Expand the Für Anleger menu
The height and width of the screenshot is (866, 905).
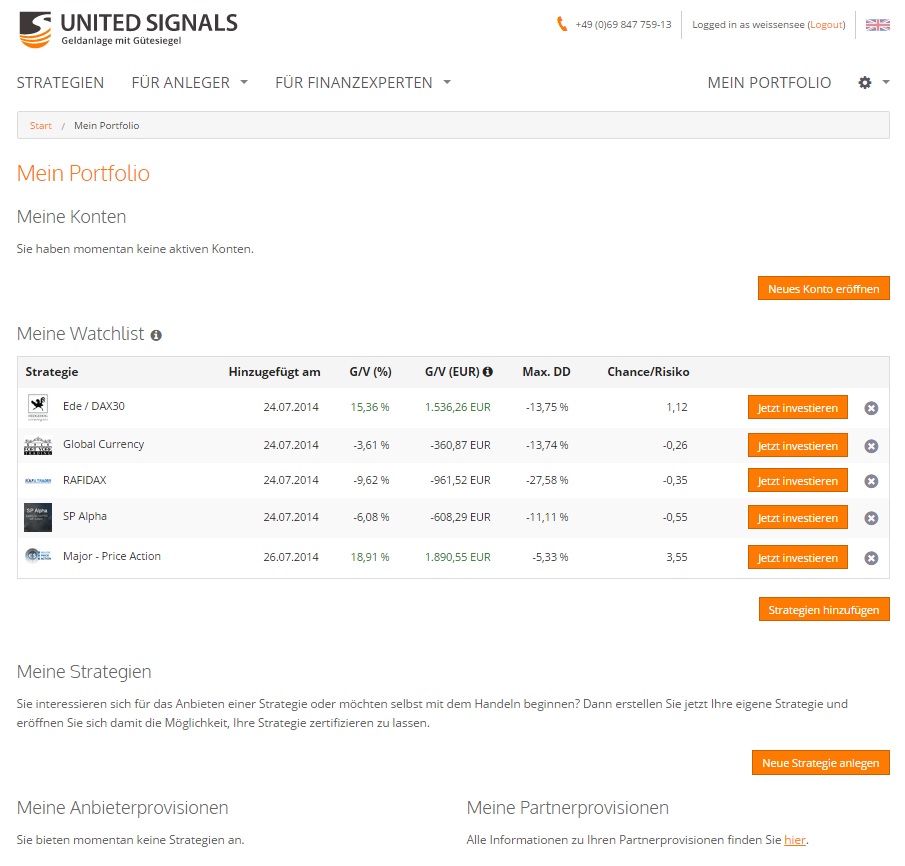(x=189, y=83)
